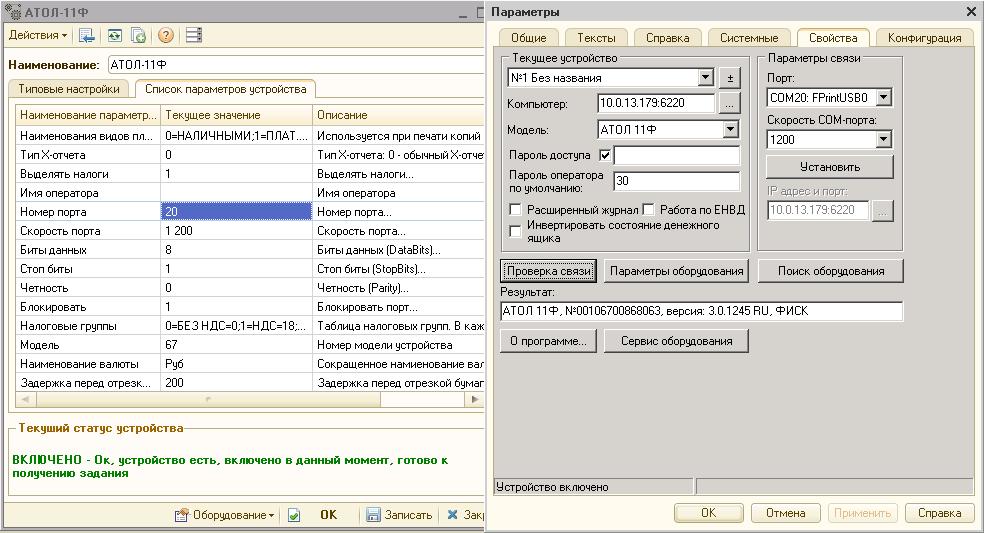Click the Справка button at dialog bottom
This screenshot has height=533, width=984.
coord(939,513)
